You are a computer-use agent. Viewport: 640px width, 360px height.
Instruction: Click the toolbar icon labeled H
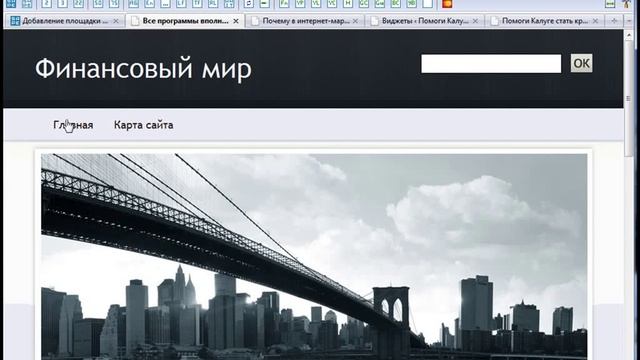[x=348, y=4]
